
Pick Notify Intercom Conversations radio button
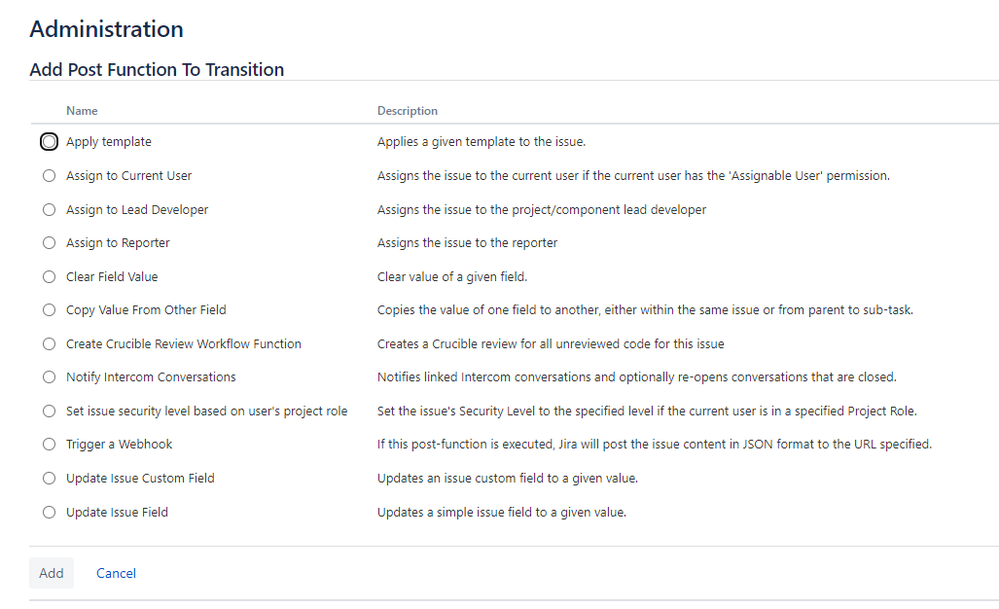(49, 377)
